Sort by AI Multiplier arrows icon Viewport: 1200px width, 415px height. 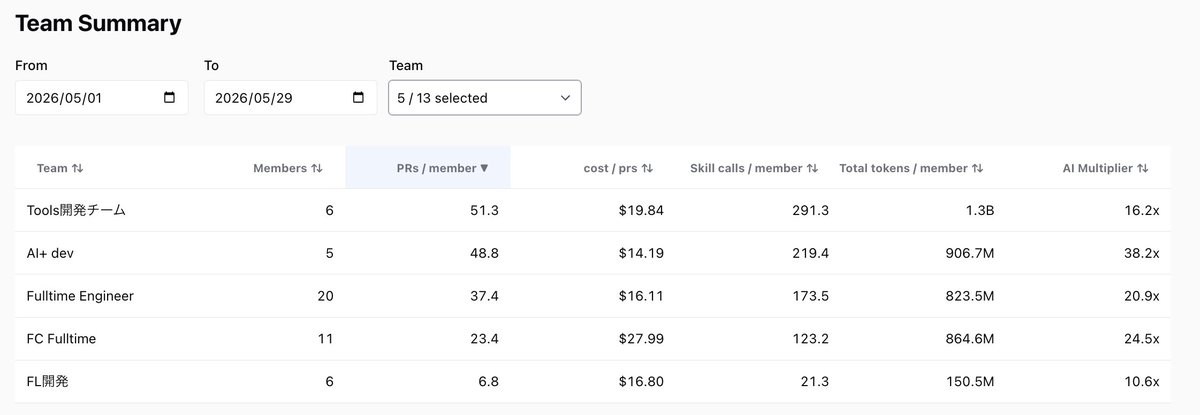point(1143,168)
